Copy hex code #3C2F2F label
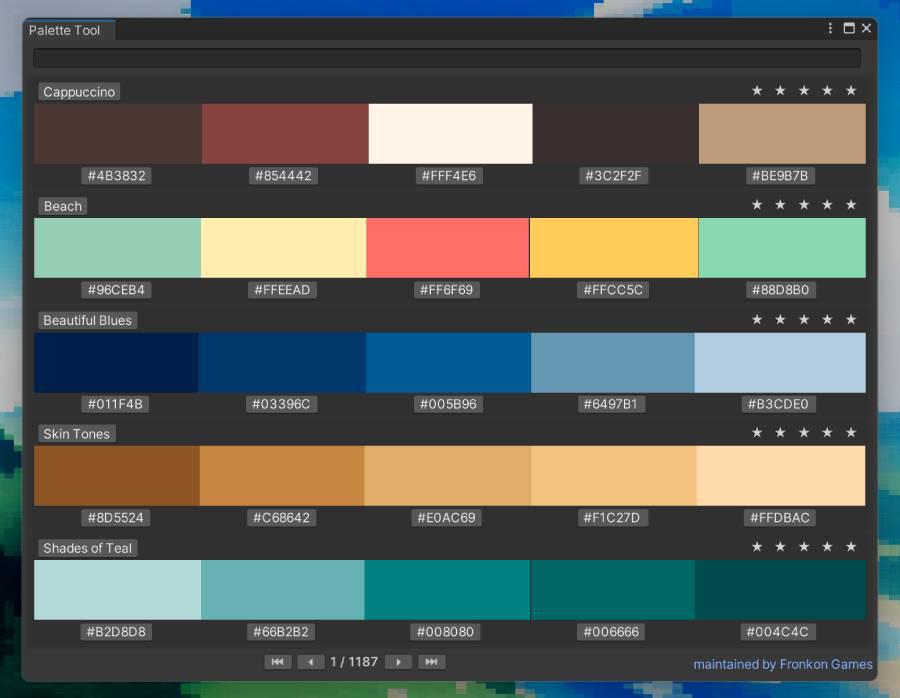Screen dimensions: 900x698 (614, 176)
